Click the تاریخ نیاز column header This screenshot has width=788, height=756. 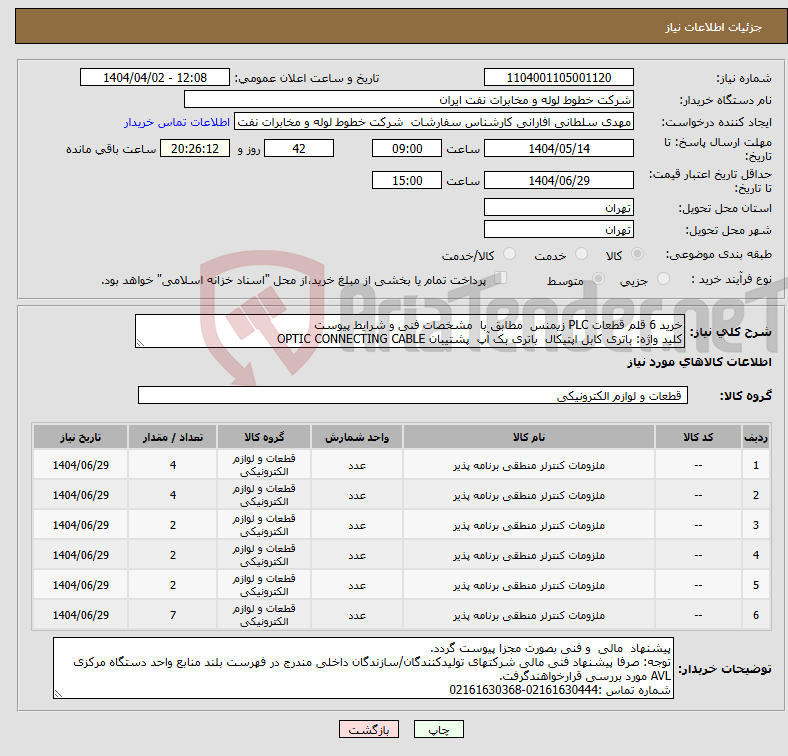tap(80, 437)
